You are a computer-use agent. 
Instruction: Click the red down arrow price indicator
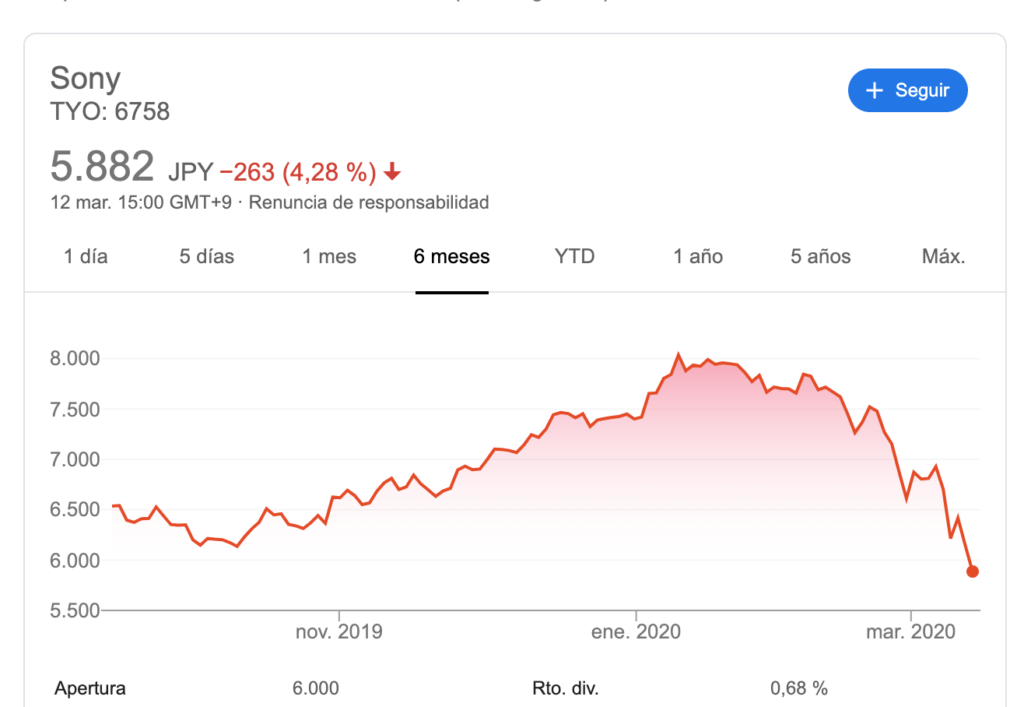click(x=392, y=172)
